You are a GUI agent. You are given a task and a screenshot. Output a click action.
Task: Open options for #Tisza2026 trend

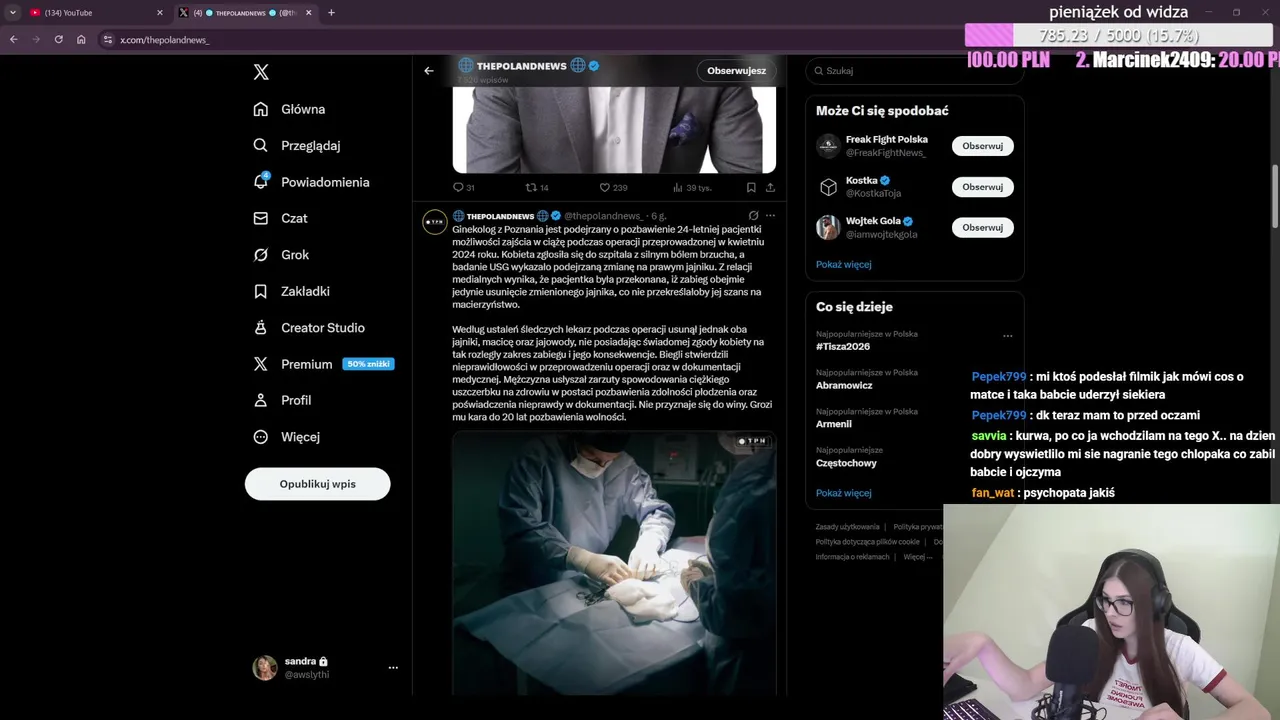(1007, 336)
